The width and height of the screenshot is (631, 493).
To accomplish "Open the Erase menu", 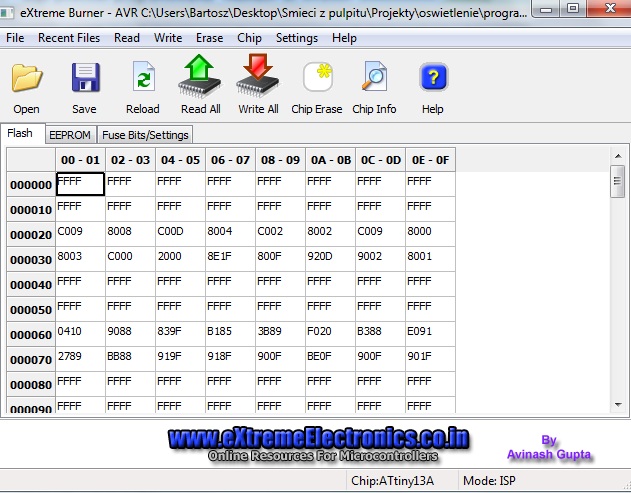I will coord(209,38).
